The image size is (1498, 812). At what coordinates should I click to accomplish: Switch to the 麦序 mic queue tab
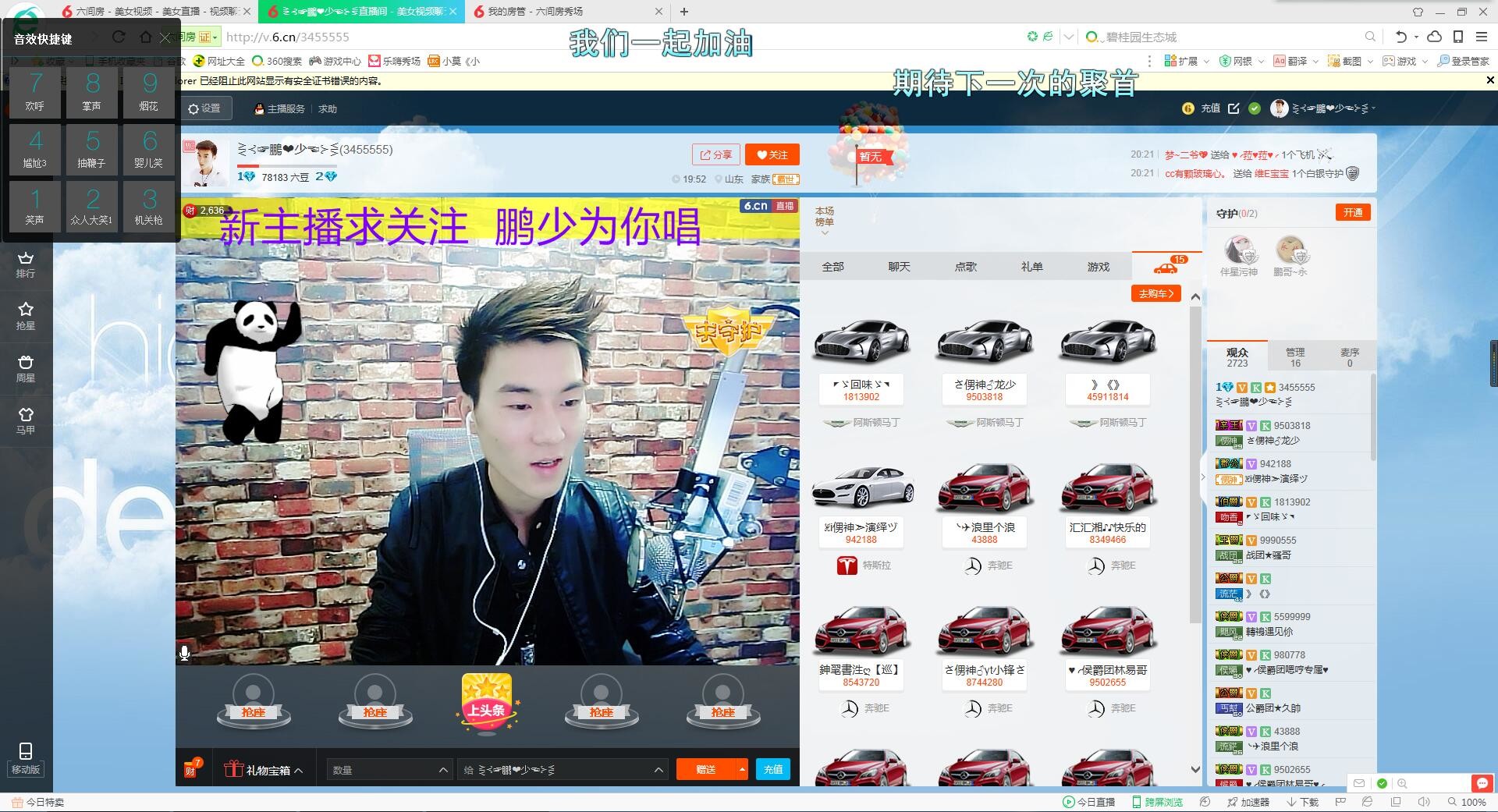point(1350,357)
